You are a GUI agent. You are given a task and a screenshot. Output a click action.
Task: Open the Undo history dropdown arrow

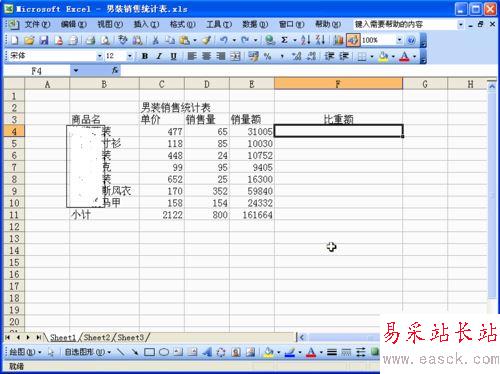[234, 40]
